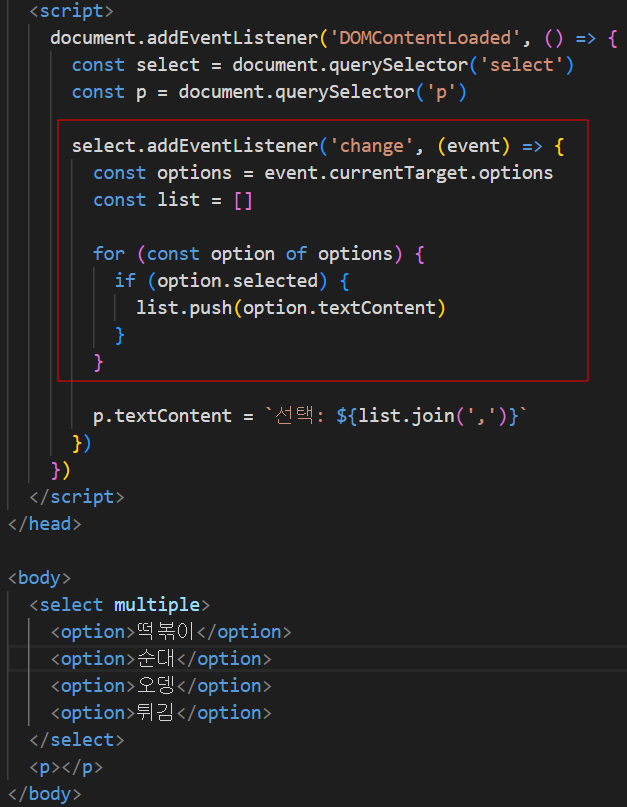Click the 순대 option line
The width and height of the screenshot is (627, 807).
pos(161,659)
